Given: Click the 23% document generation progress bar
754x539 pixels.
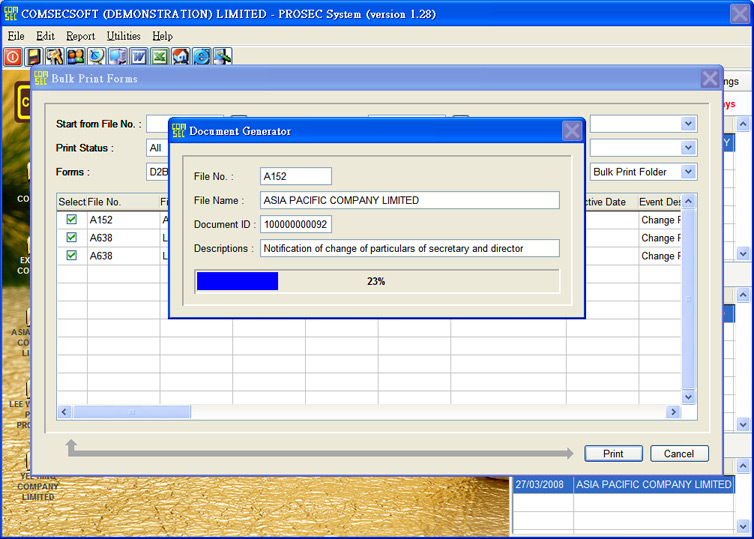Looking at the screenshot, I should (377, 281).
